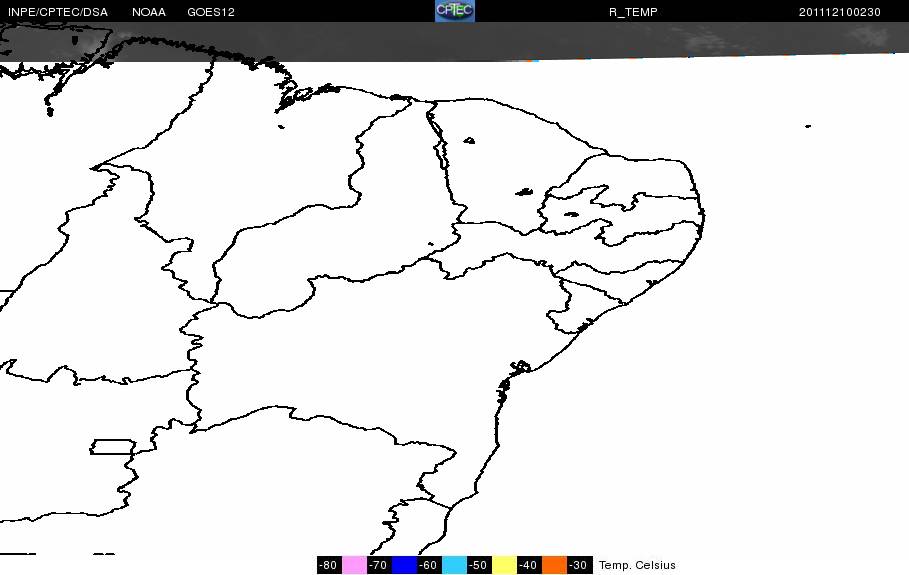Click the -60 legend value

pos(428,565)
